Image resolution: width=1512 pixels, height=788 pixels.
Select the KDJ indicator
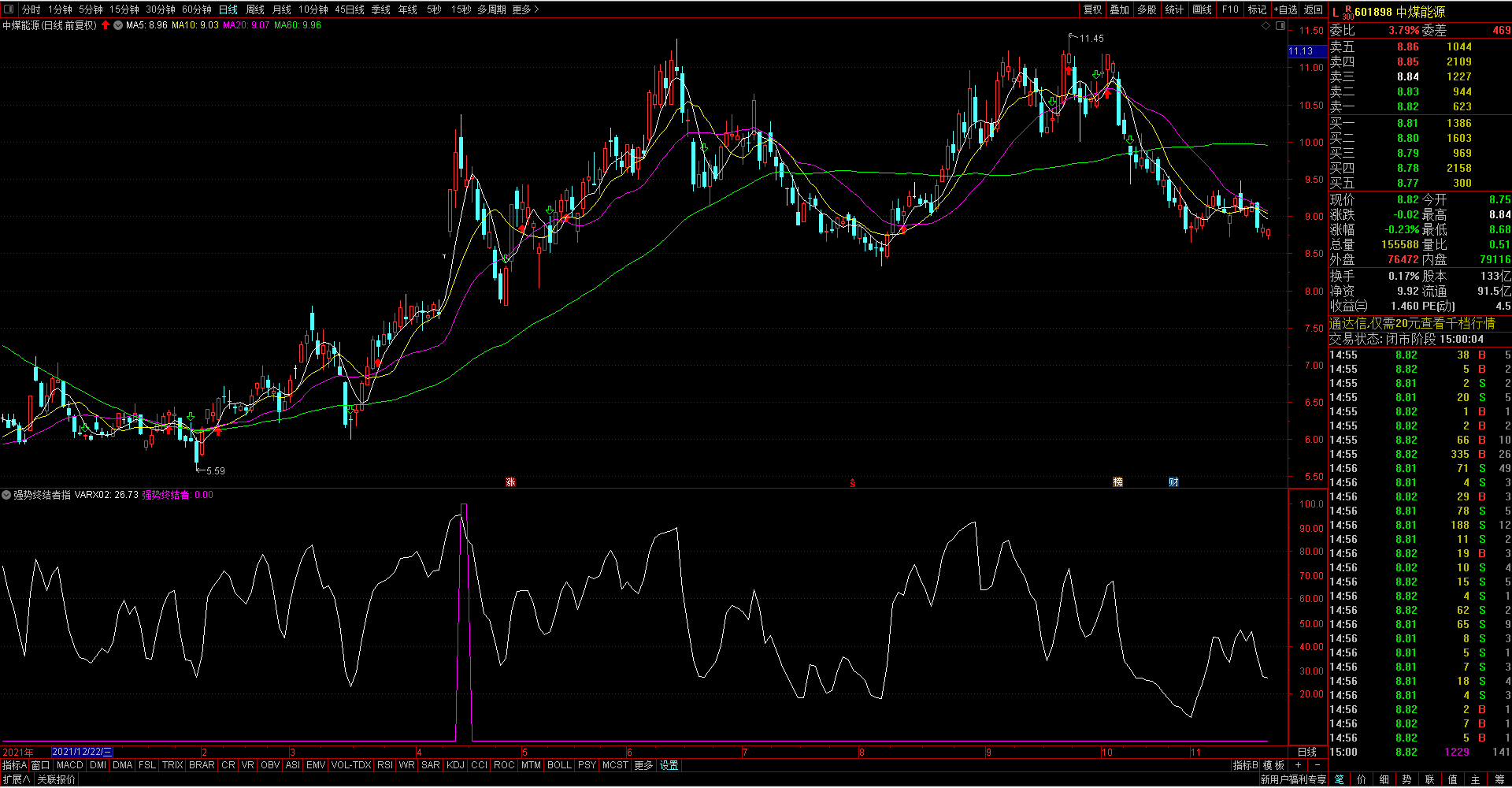(455, 765)
